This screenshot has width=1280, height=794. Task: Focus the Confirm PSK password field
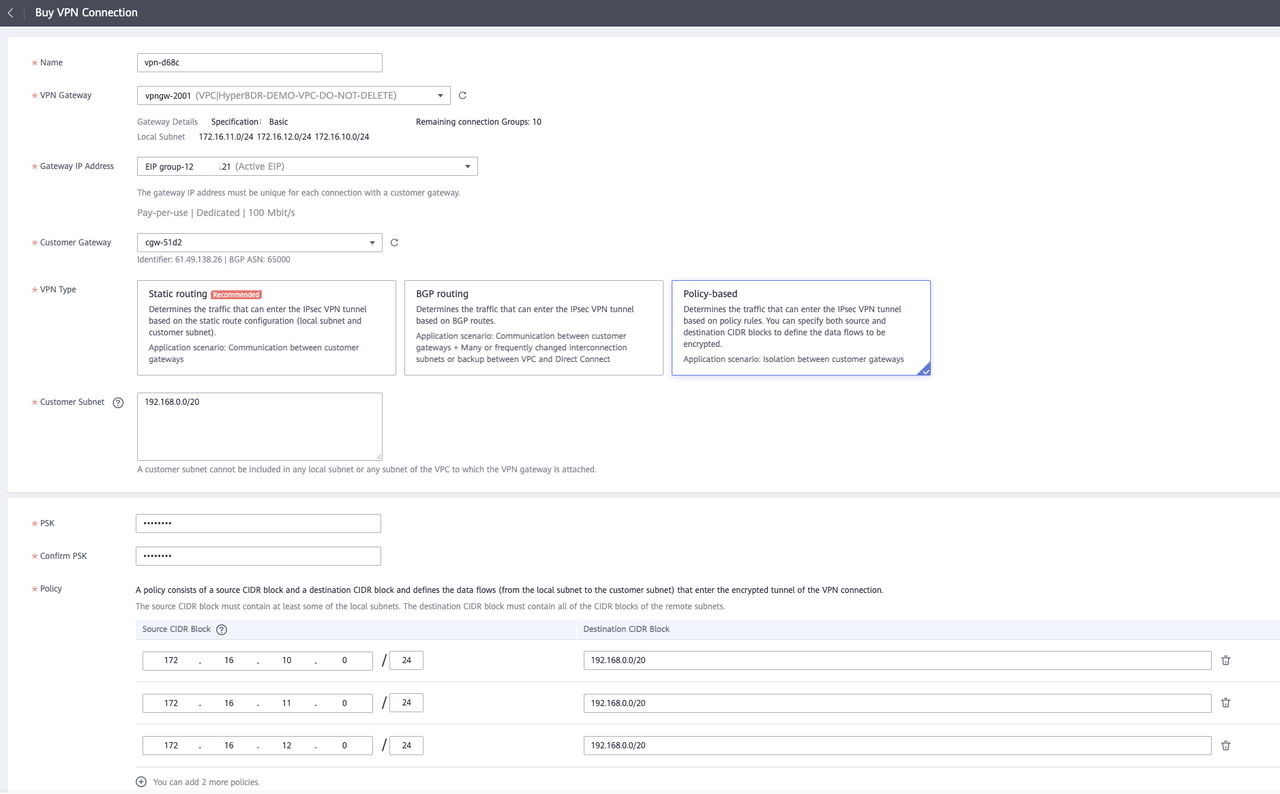click(x=259, y=556)
